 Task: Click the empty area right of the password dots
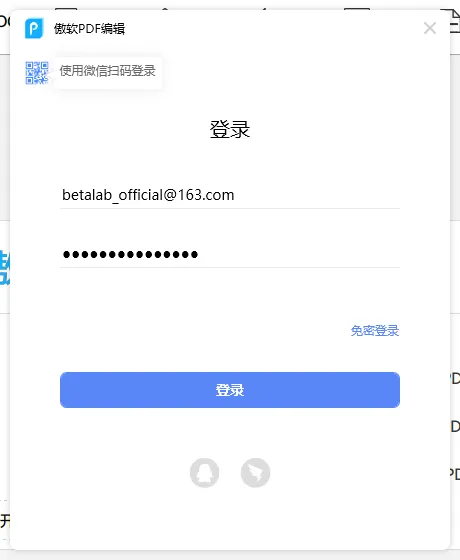click(x=299, y=255)
